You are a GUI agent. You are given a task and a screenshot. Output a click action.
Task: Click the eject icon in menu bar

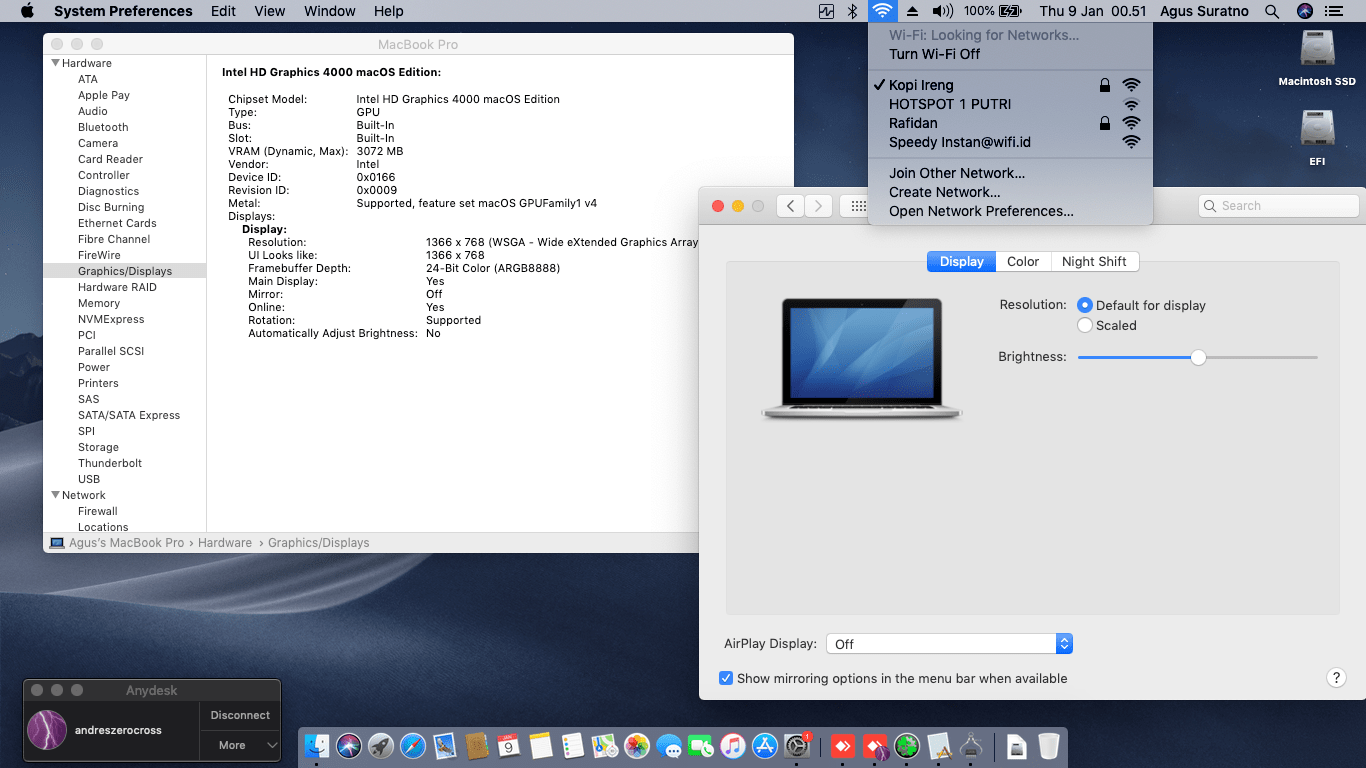pos(912,11)
